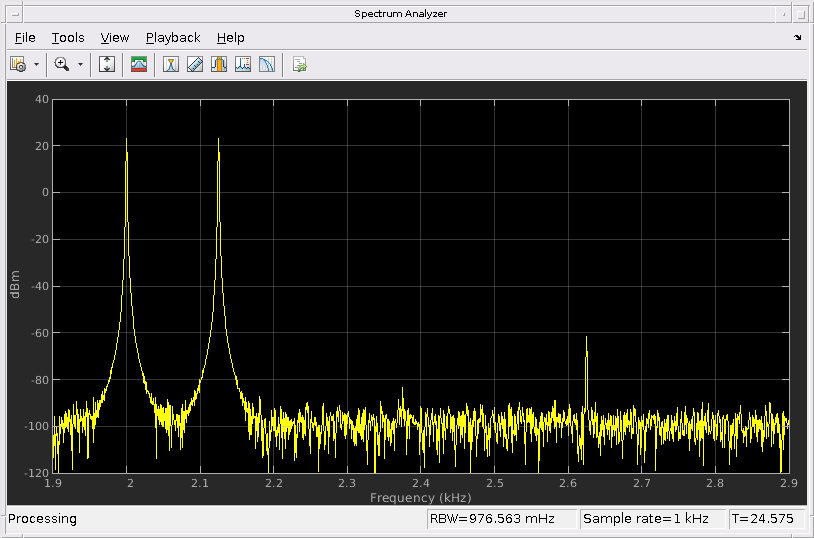Click the Scale Y-axis limits icon
The height and width of the screenshot is (538, 814).
[107, 64]
